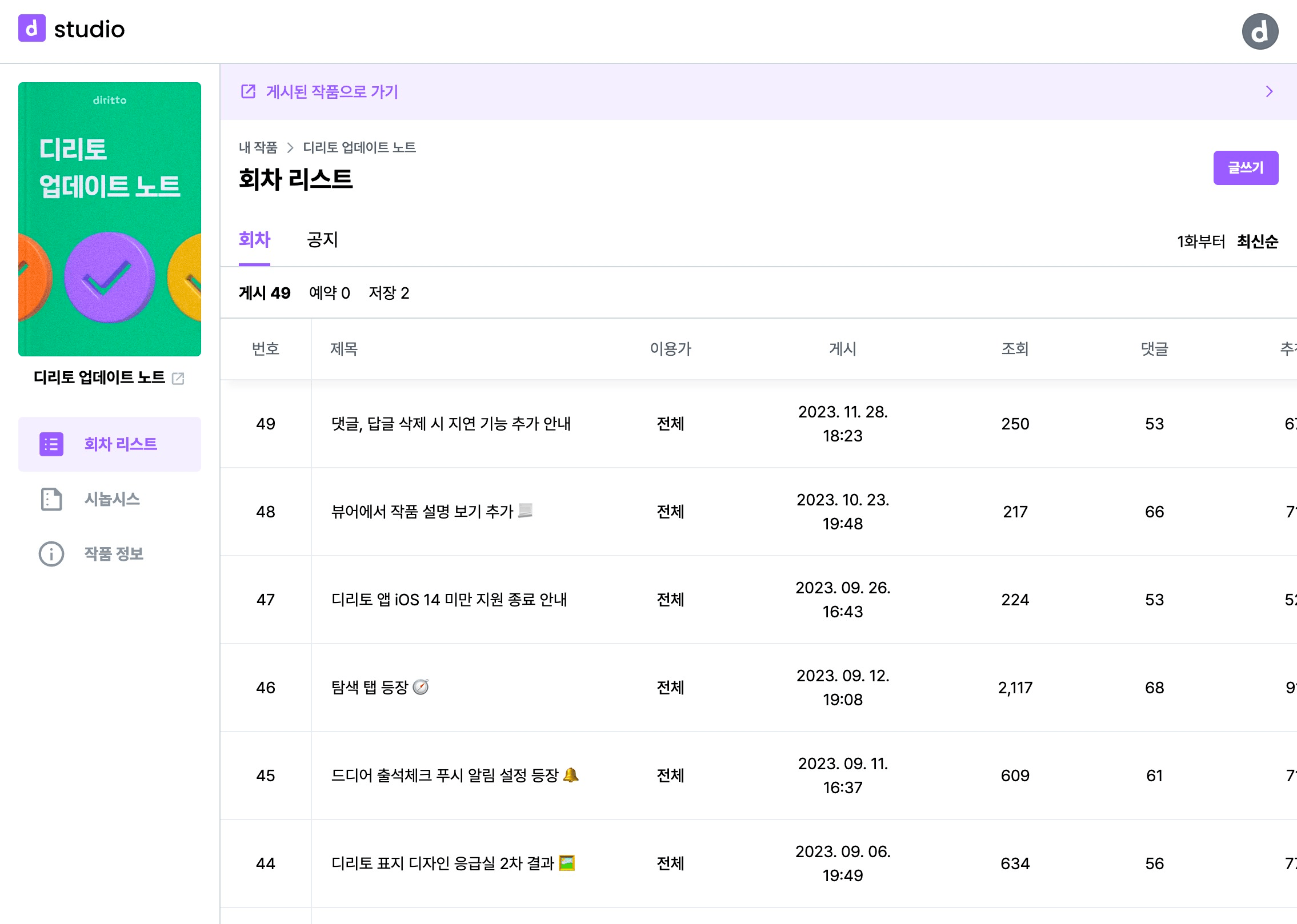The height and width of the screenshot is (924, 1297).
Task: Click the 작품 정보 info icon
Action: [x=51, y=554]
